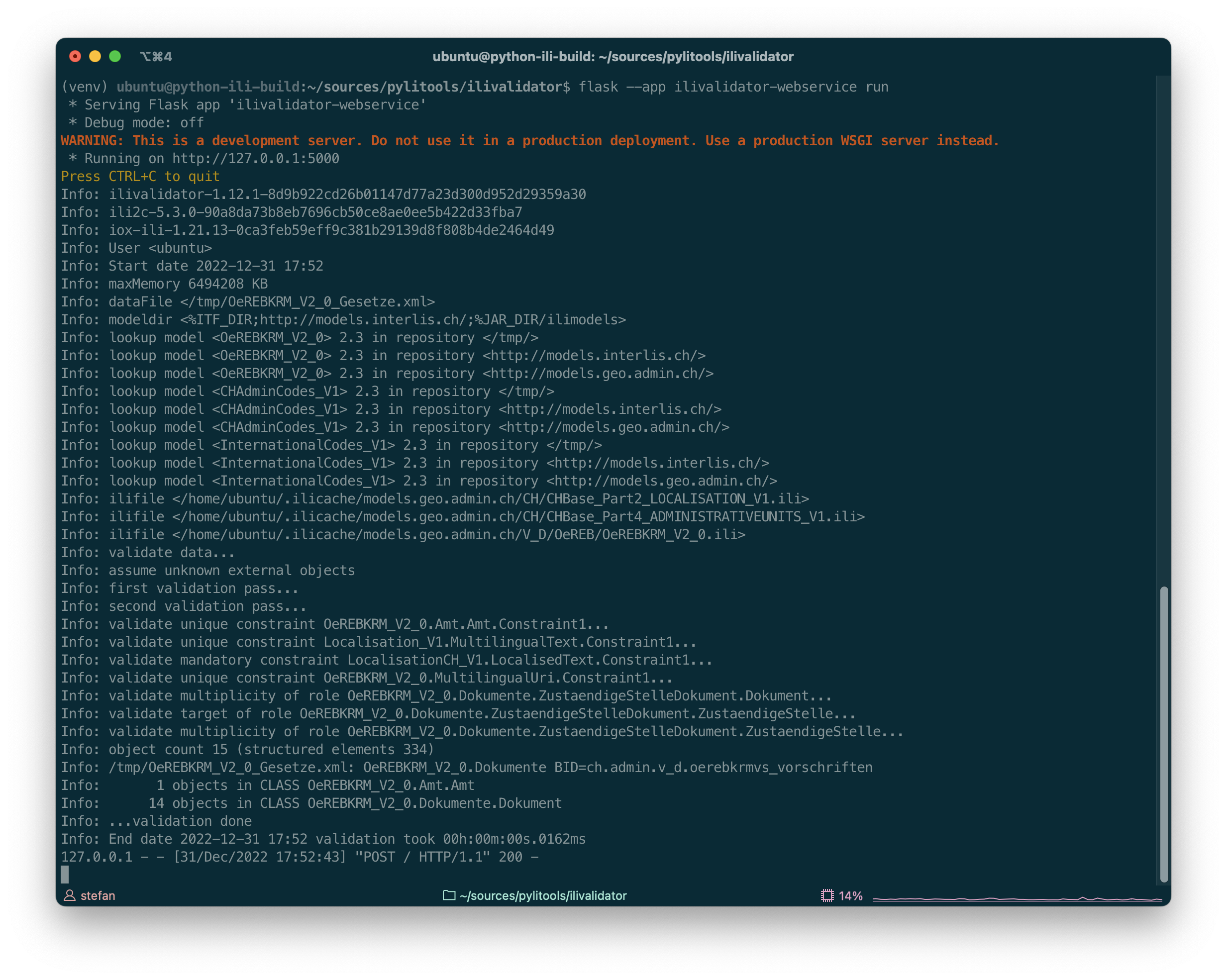This screenshot has width=1227, height=980.
Task: Click the folder icon in status bar
Action: pos(449,895)
